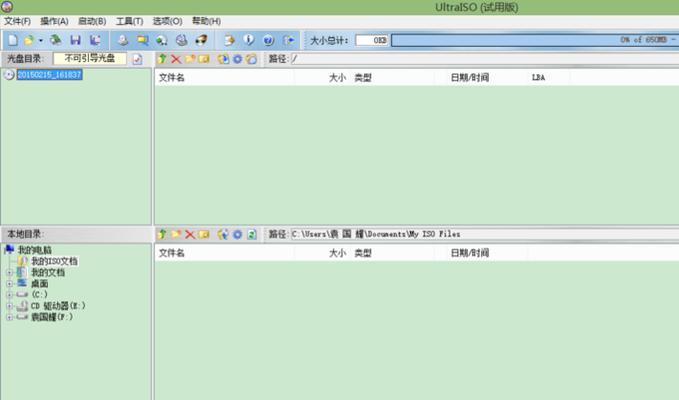Viewport: 679px width, 400px height.
Task: Delete with red X in the local directory toolbar
Action: coord(190,234)
